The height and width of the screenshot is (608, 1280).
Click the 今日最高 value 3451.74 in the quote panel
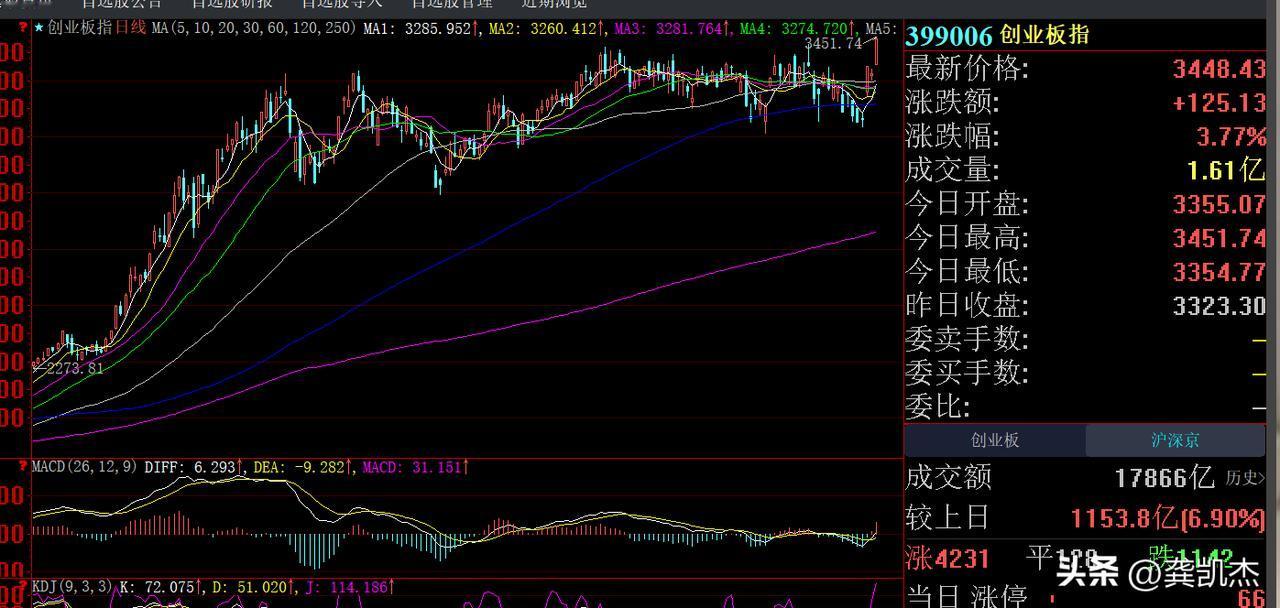pos(1219,239)
